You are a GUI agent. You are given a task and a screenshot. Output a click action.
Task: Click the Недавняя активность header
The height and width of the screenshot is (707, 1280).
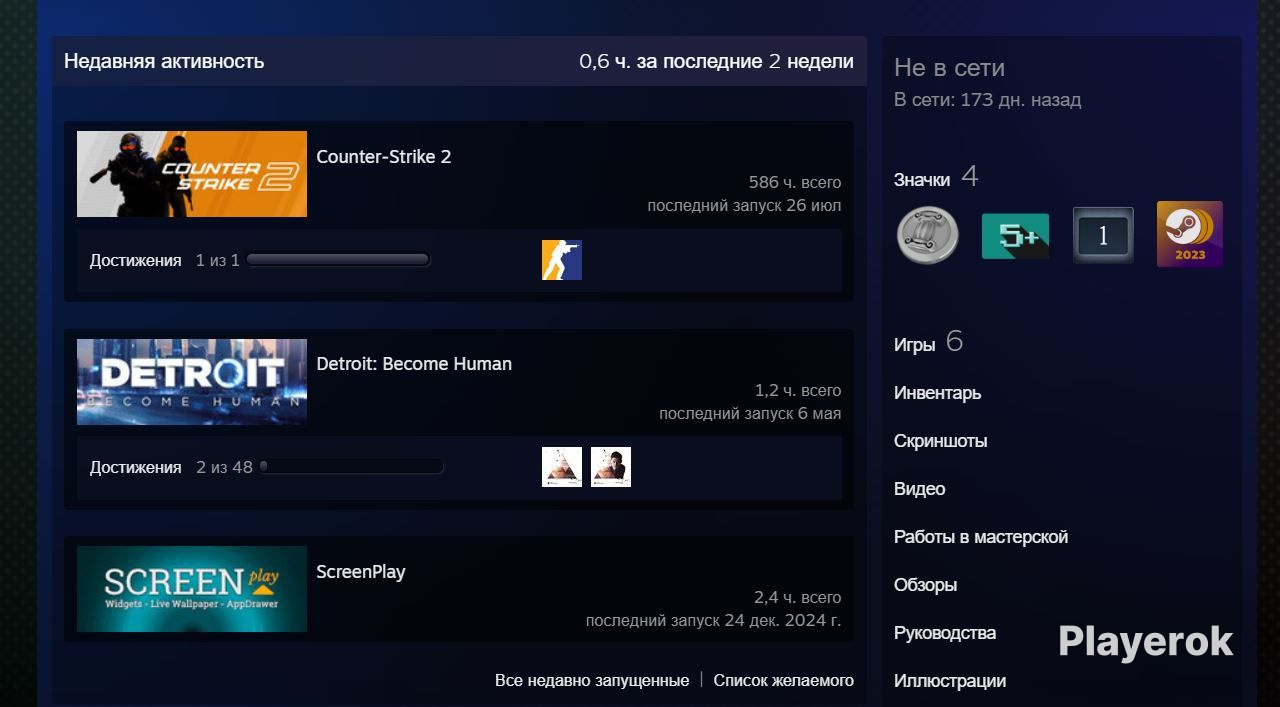pos(164,61)
